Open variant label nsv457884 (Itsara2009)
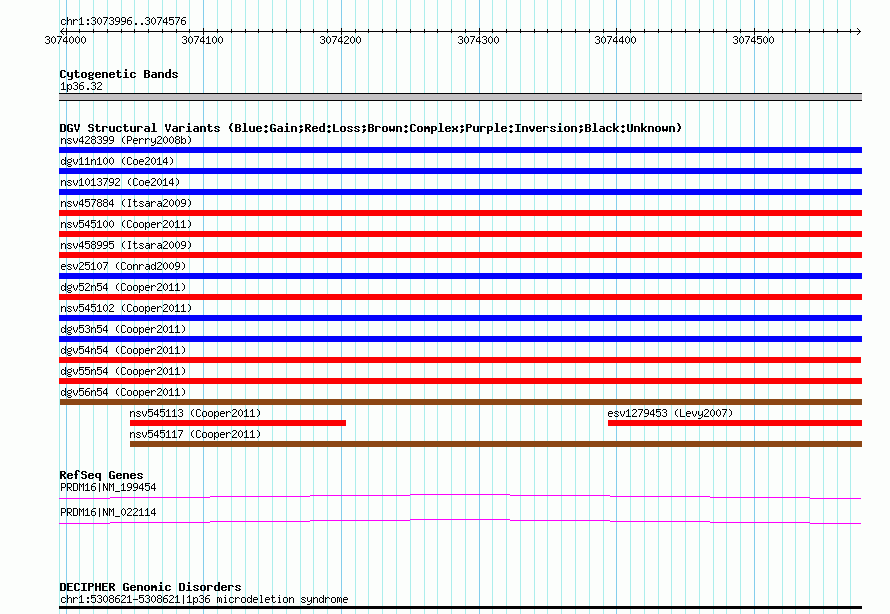This screenshot has height=614, width=890. [126, 203]
